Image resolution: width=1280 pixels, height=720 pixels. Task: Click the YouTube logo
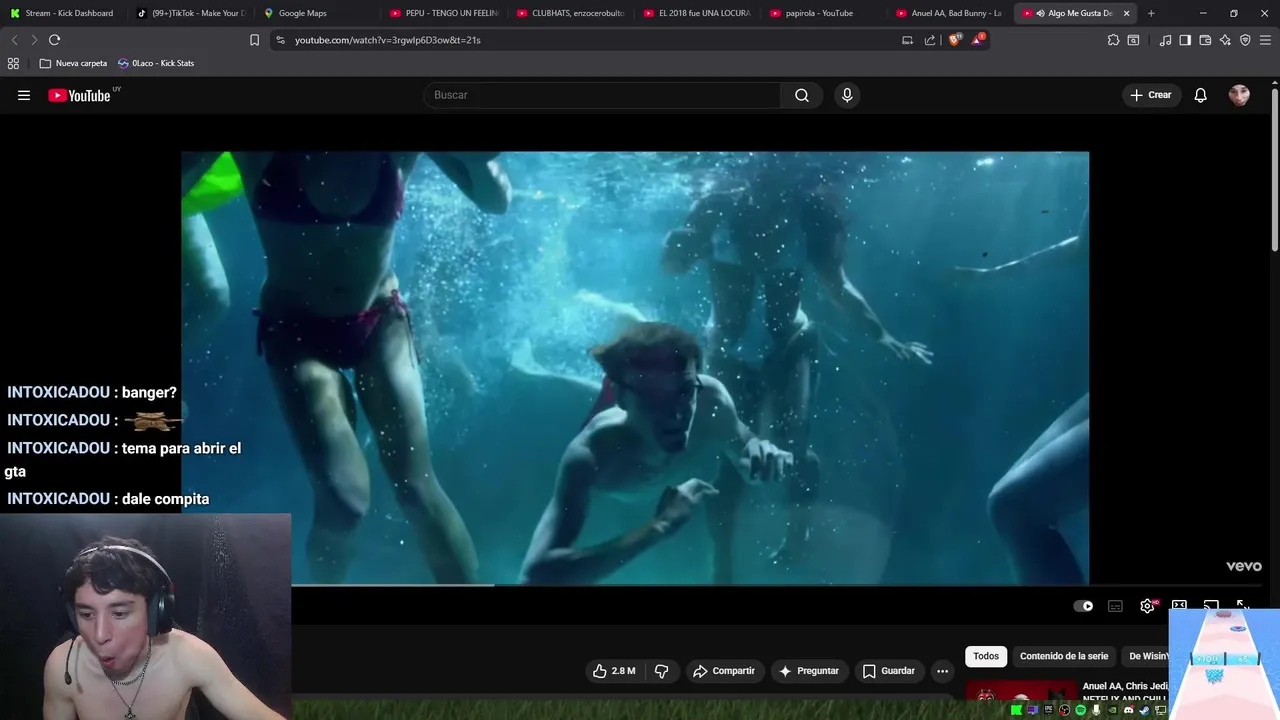(80, 95)
